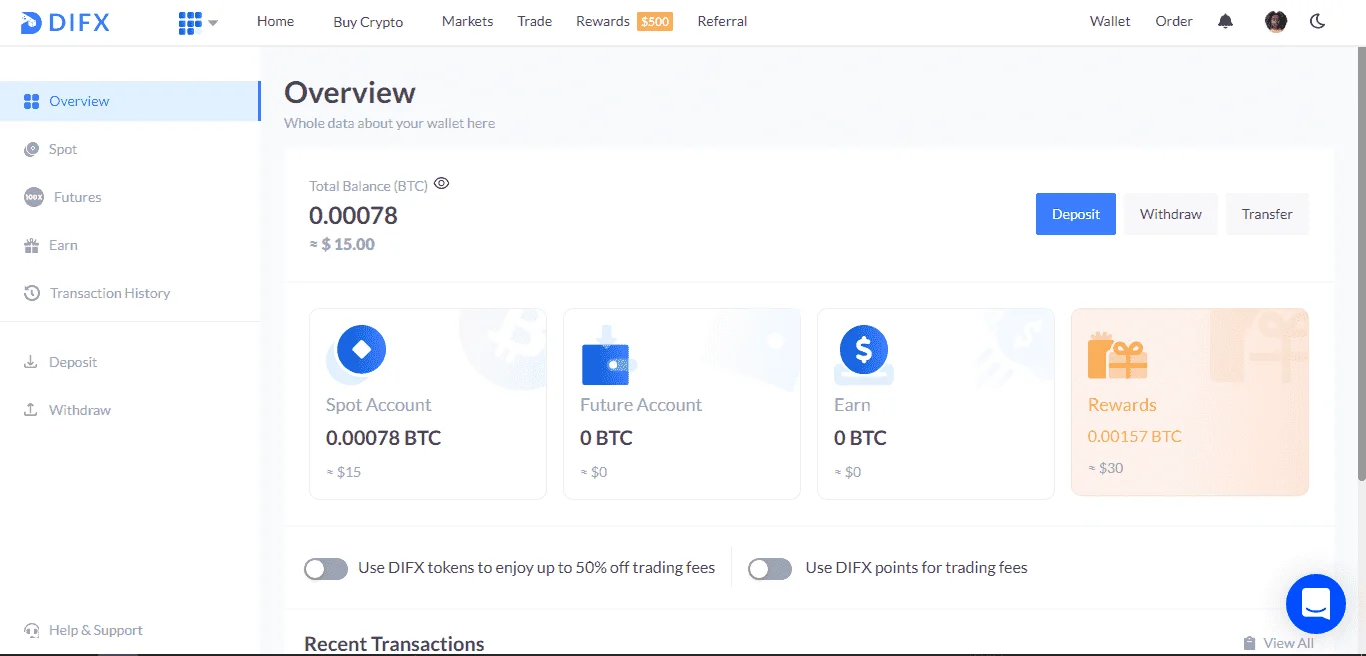Open Order in top navigation
1366x656 pixels.
(x=1174, y=21)
